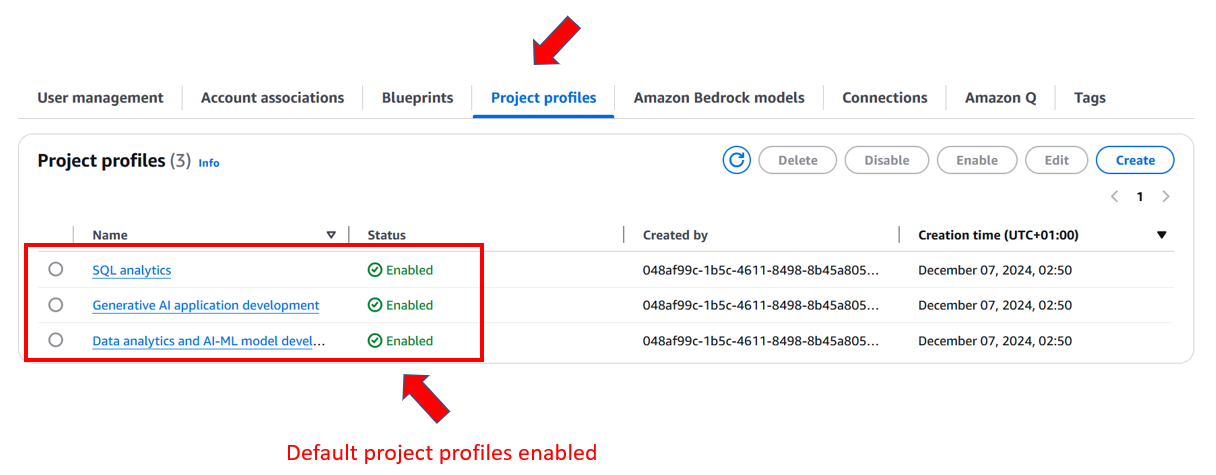The image size is (1216, 475).
Task: Click Enabled status icon for Generative AI row
Action: click(x=375, y=305)
